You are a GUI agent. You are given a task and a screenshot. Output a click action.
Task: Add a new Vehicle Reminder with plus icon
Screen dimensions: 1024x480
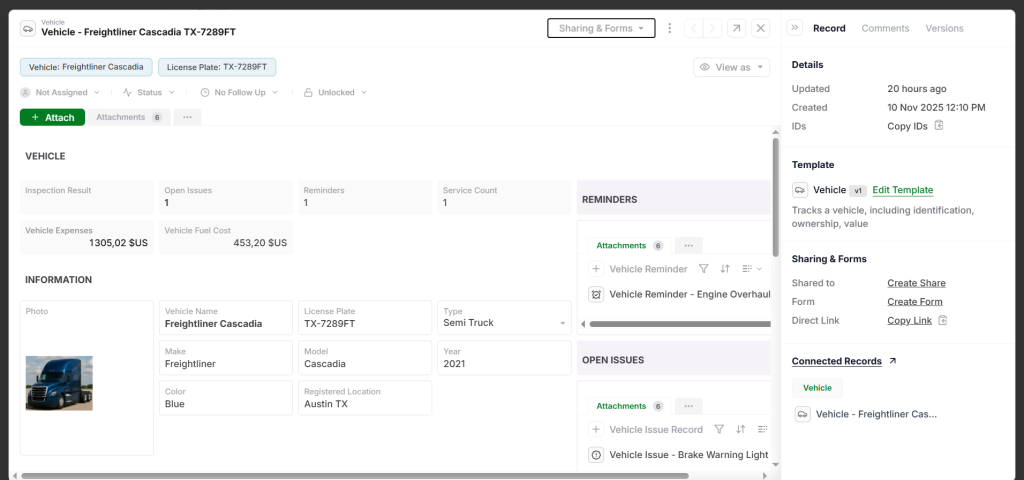596,268
